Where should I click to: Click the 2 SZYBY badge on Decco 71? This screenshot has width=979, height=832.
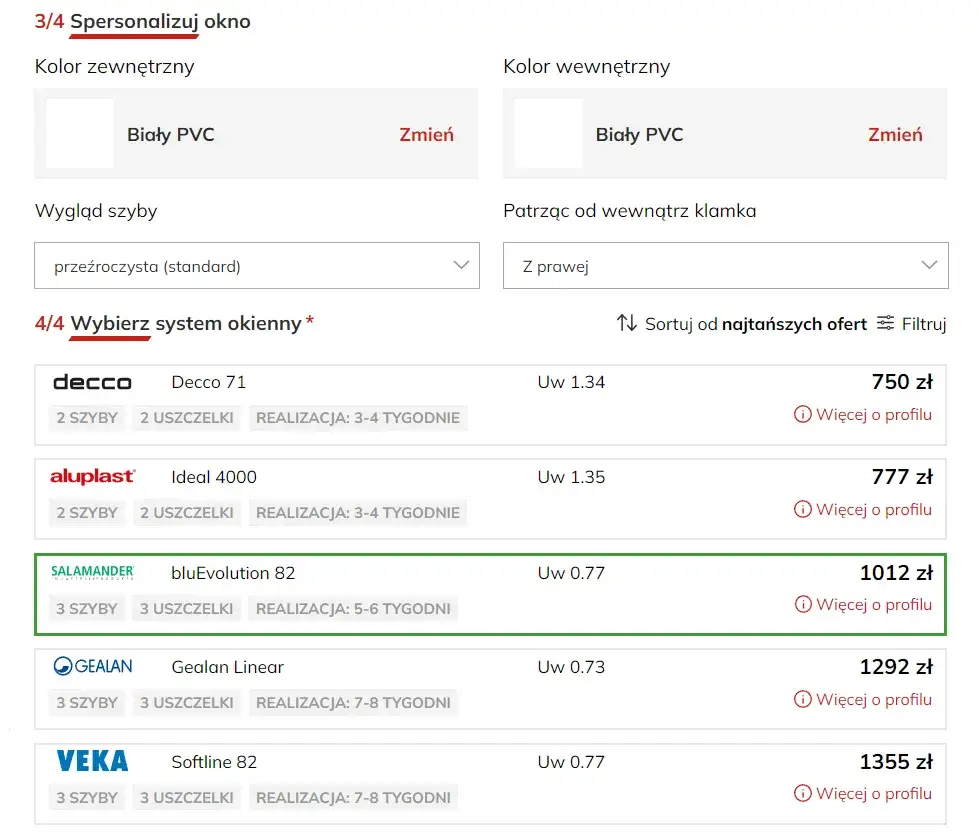[86, 418]
